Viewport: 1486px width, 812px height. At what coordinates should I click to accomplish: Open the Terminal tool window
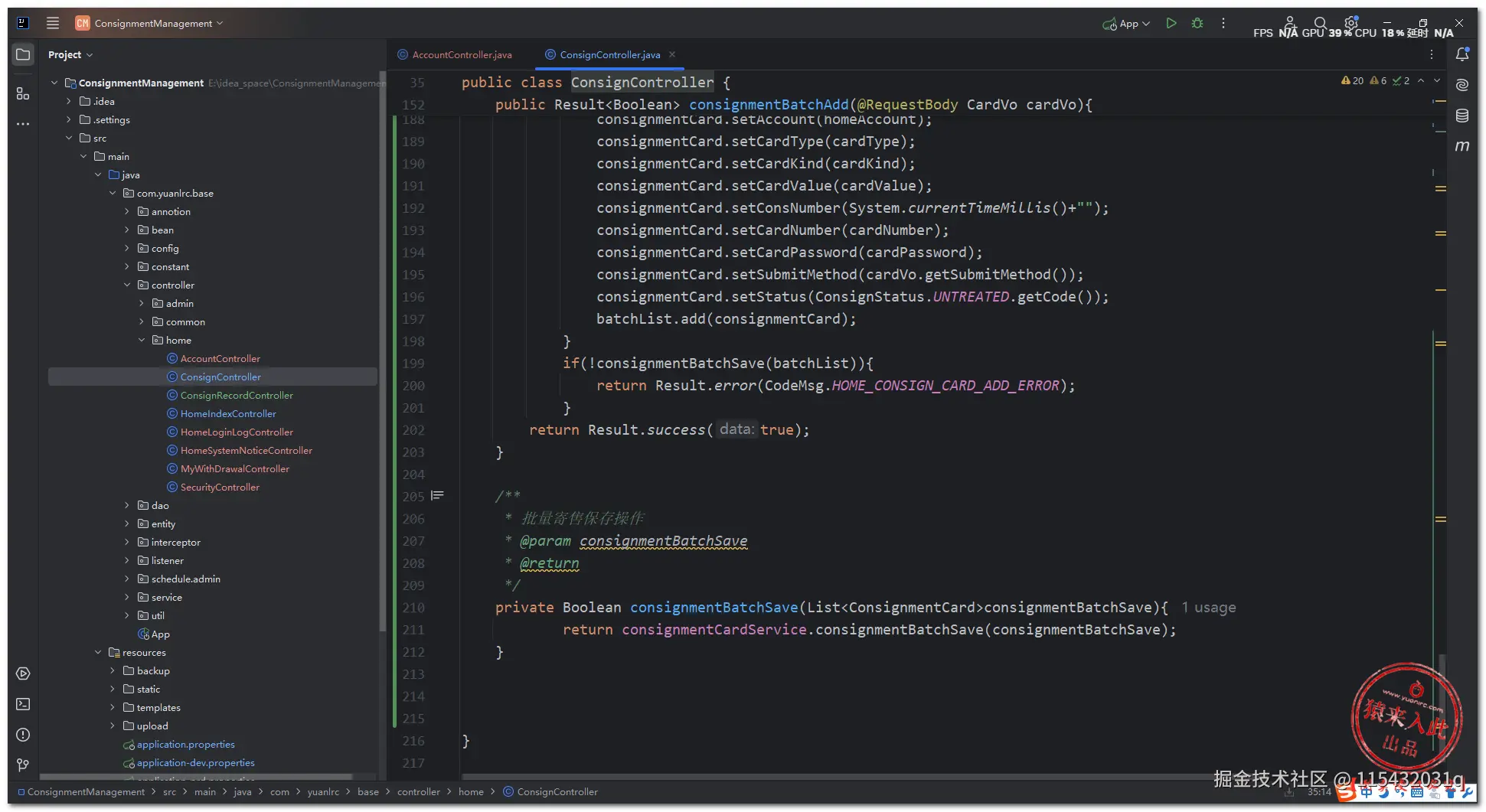(x=23, y=704)
